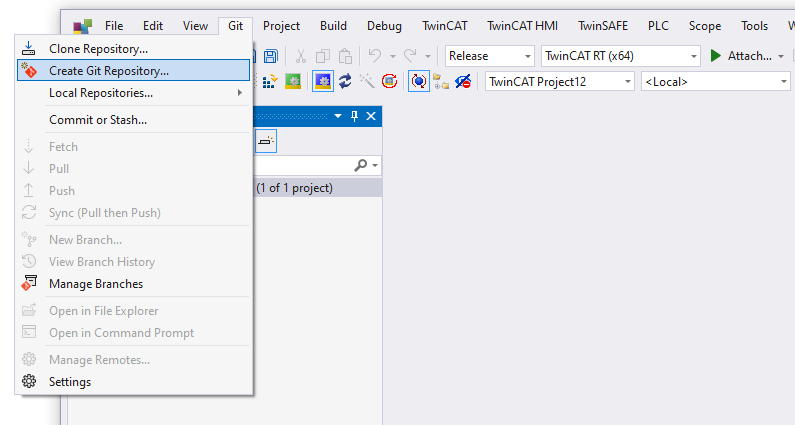Viewport: 795px width, 425px height.
Task: Click the Scan wand toolbar icon
Action: [x=367, y=82]
